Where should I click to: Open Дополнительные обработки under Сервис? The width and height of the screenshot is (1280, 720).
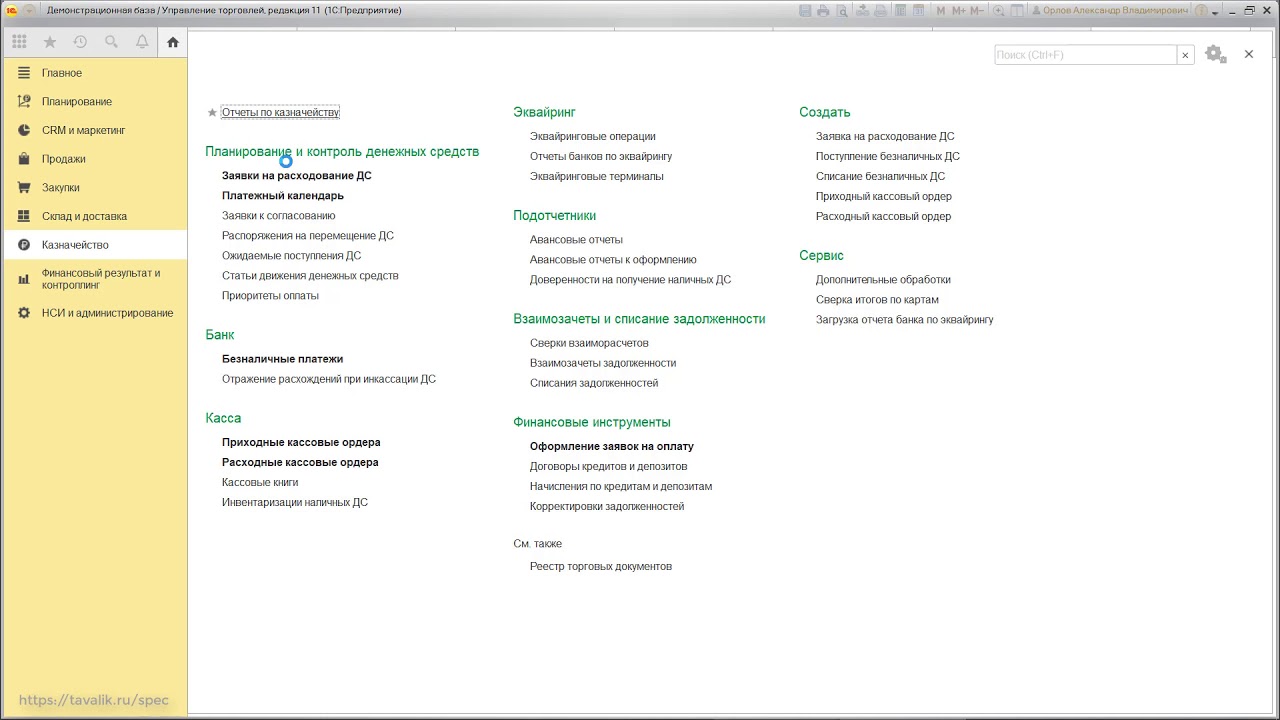(883, 280)
